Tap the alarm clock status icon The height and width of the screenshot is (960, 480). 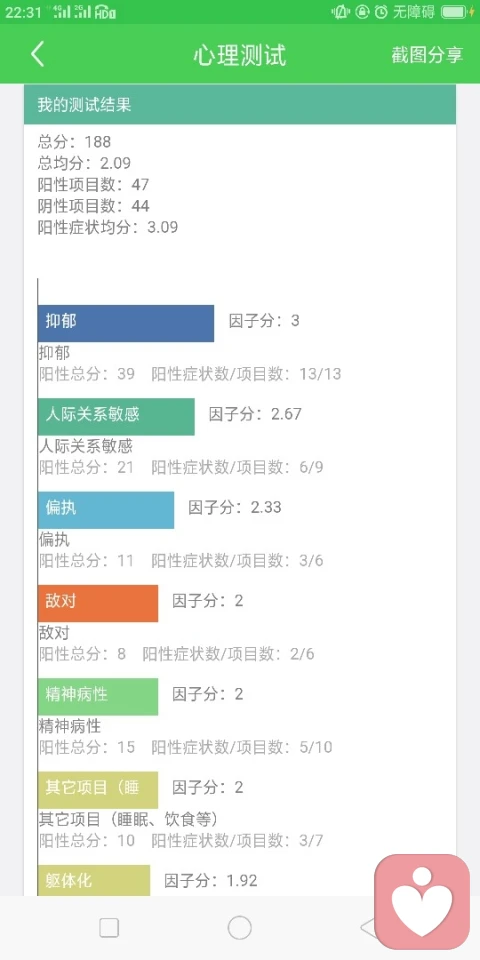(x=381, y=12)
